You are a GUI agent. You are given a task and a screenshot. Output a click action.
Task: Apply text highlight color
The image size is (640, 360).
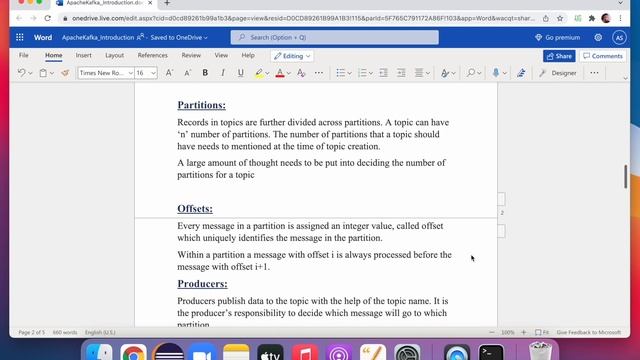[259, 73]
